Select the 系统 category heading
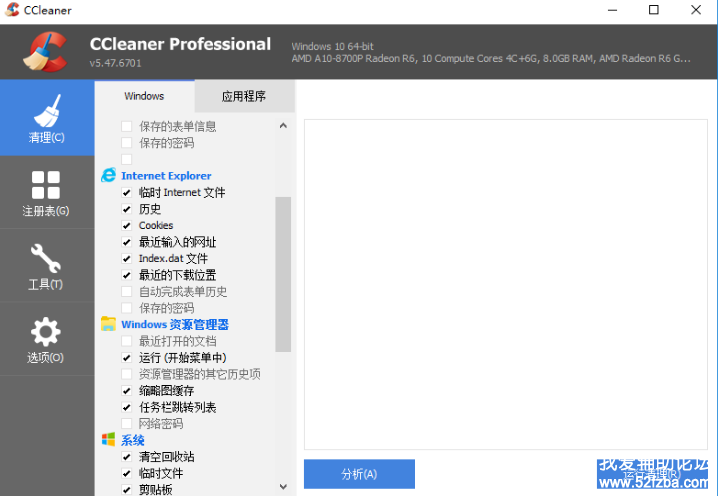 click(133, 440)
